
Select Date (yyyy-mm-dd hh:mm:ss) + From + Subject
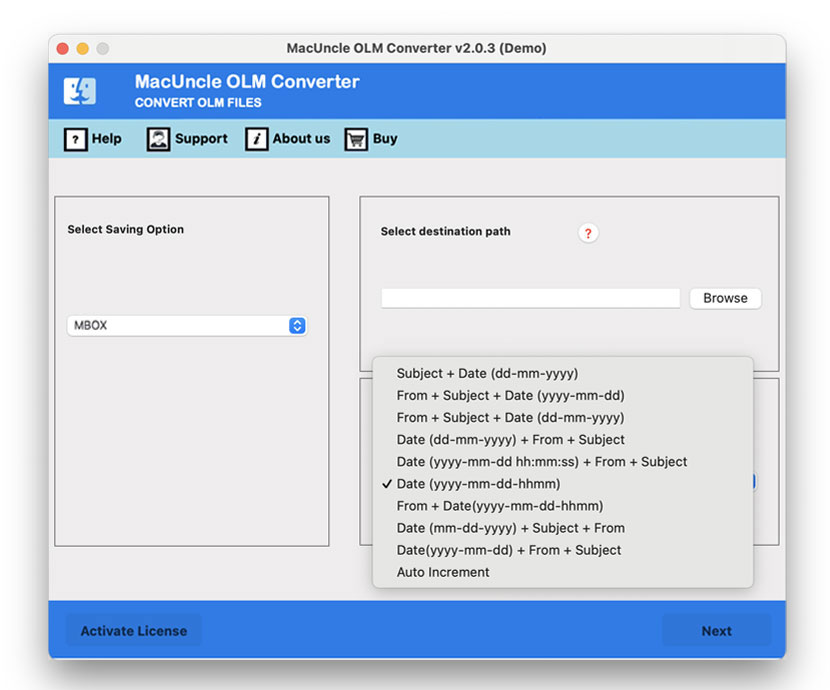541,461
